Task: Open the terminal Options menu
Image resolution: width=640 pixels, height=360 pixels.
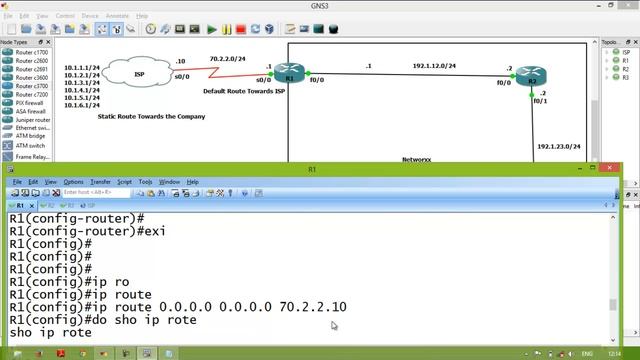Action: [73, 182]
